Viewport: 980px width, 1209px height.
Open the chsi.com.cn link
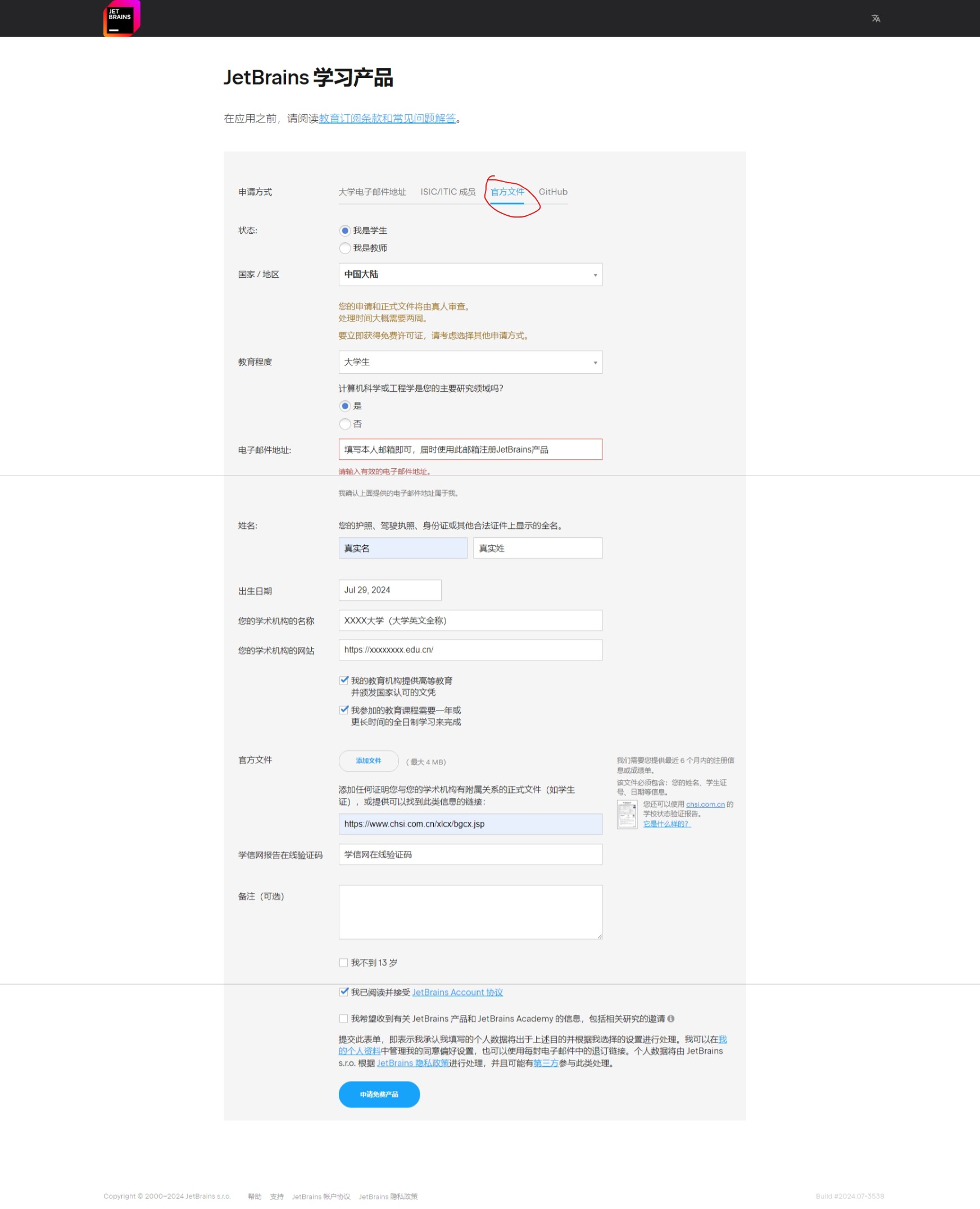click(x=705, y=804)
